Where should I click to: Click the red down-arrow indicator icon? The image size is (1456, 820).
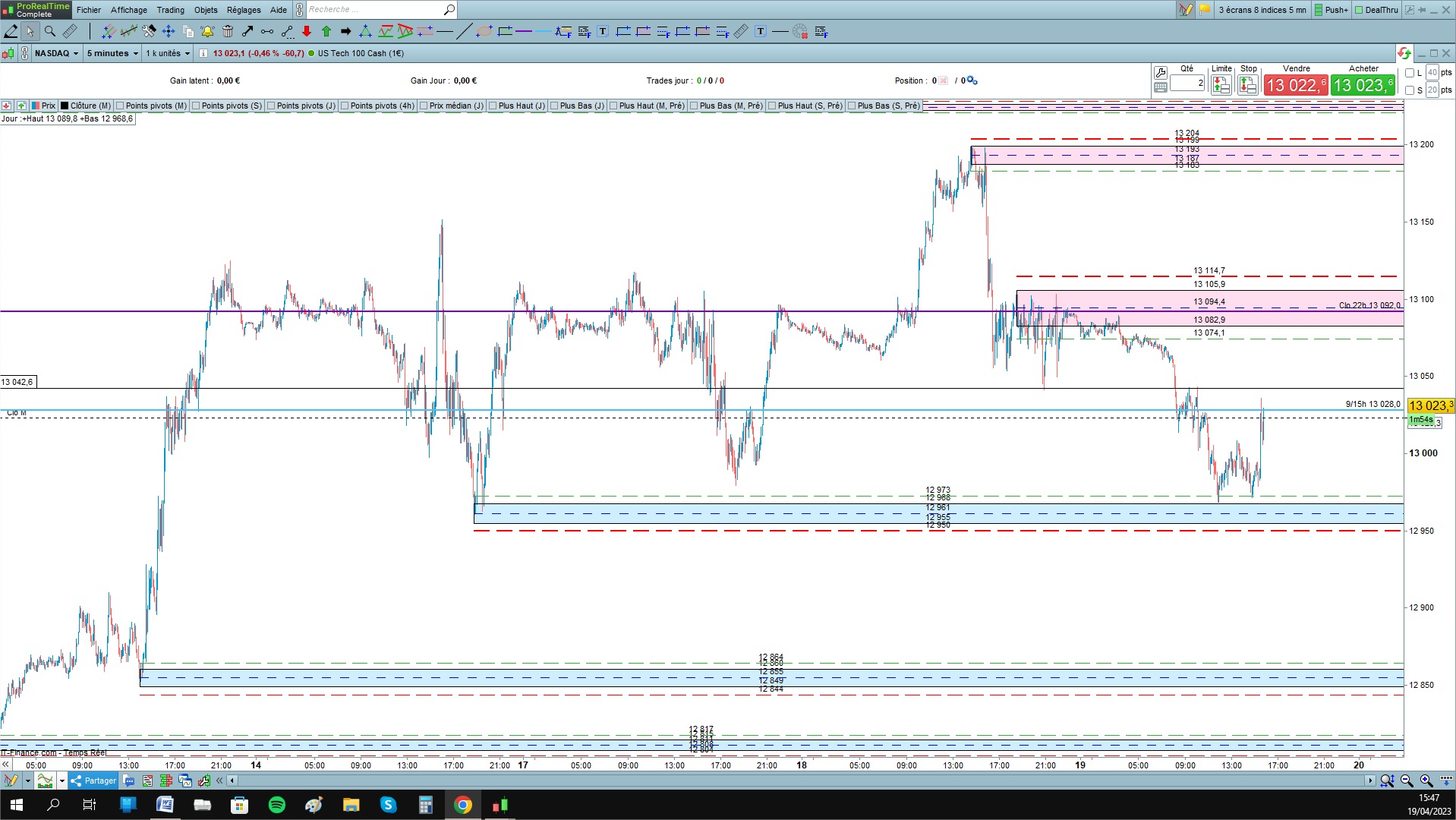point(6,106)
